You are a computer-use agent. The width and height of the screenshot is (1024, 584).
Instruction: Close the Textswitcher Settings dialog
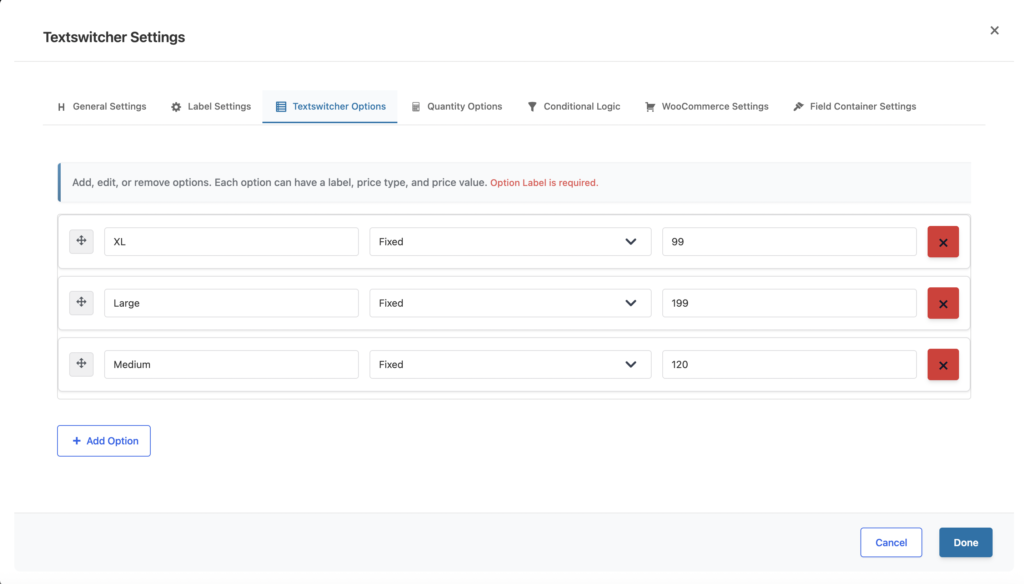pyautogui.click(x=994, y=31)
